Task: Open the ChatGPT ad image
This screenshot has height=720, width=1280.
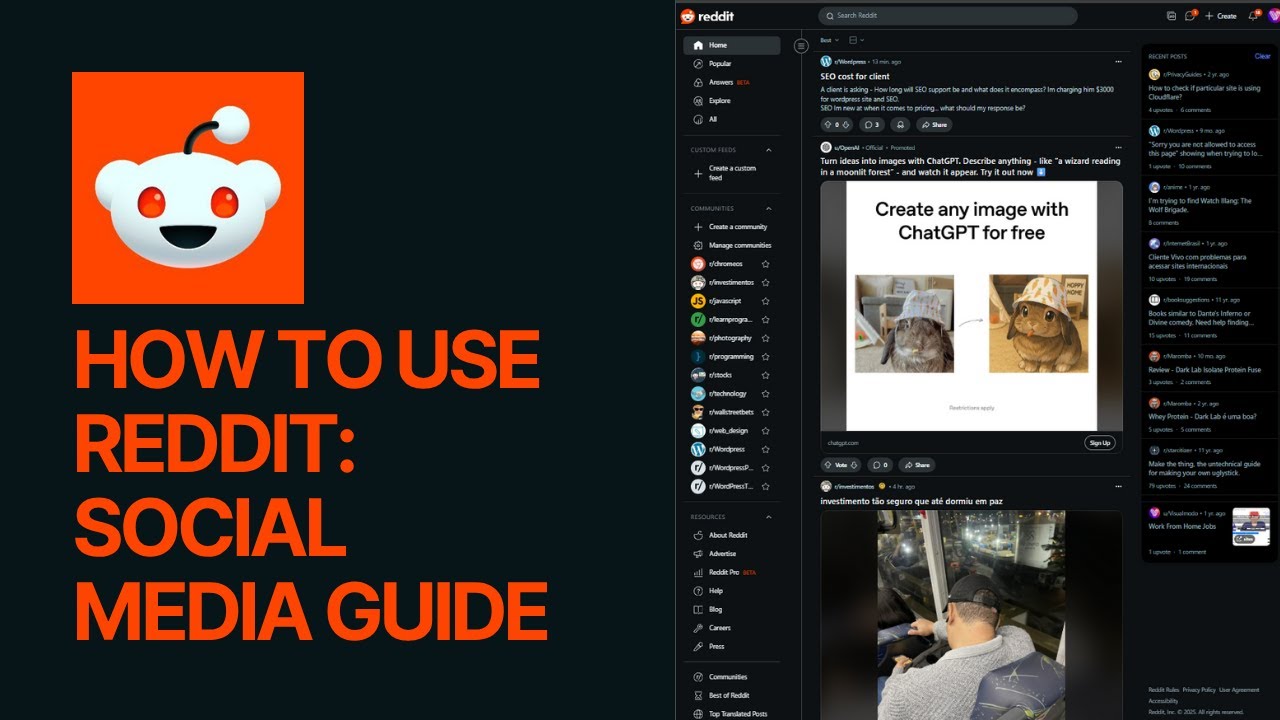Action: coord(971,306)
